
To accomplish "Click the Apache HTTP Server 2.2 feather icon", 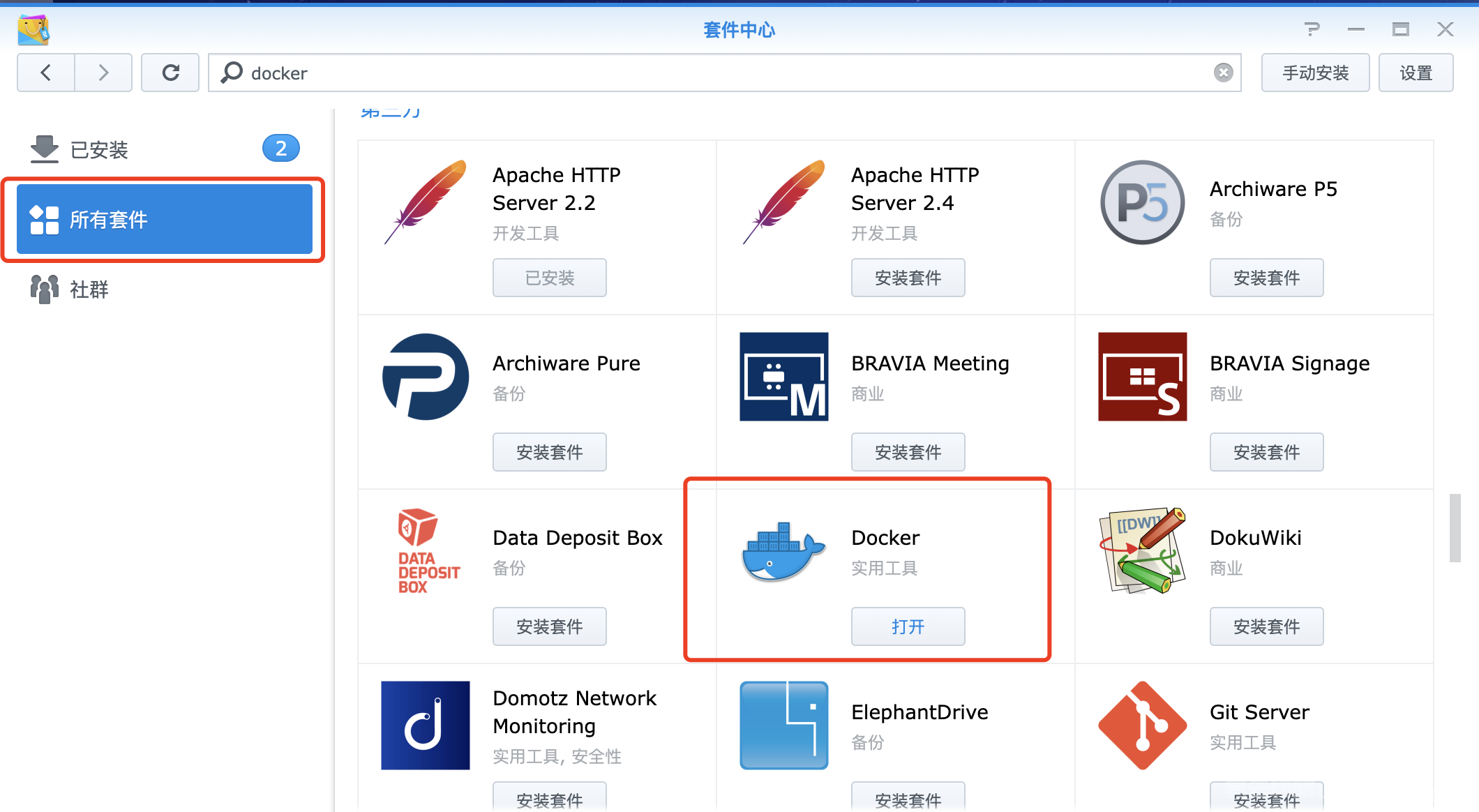I will pyautogui.click(x=426, y=202).
